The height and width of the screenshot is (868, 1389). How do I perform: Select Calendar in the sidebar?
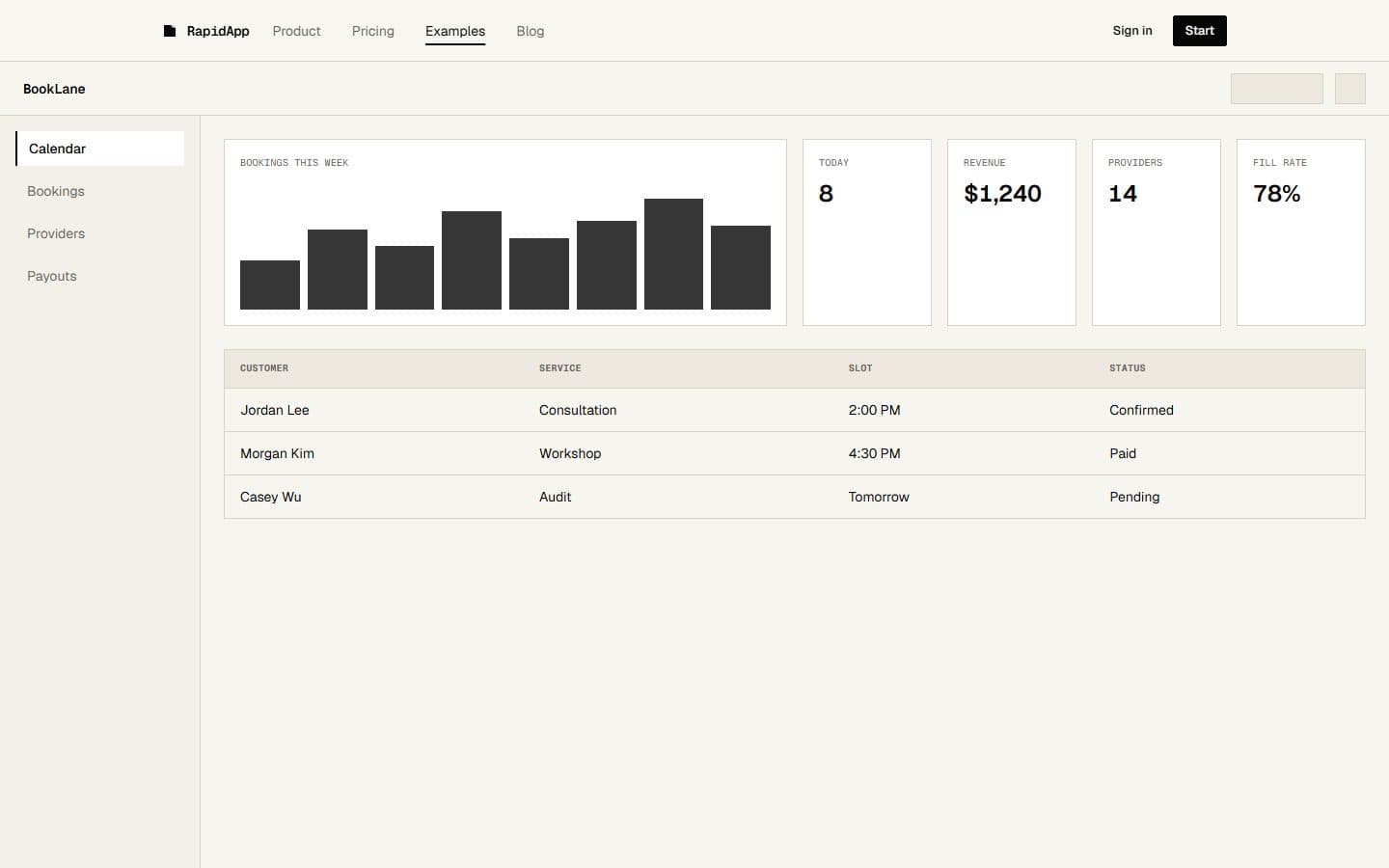100,149
